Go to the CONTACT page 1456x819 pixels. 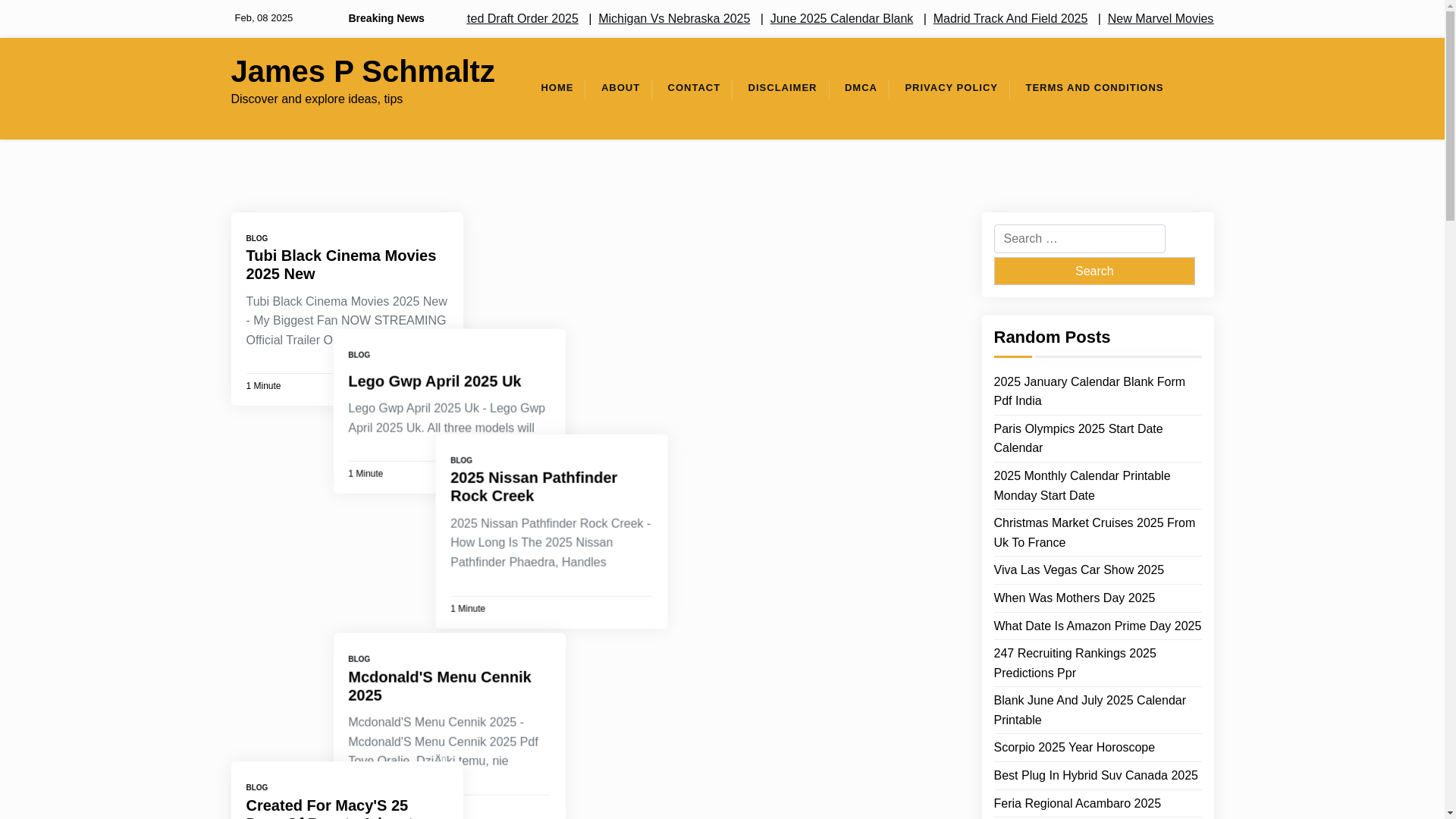click(694, 88)
